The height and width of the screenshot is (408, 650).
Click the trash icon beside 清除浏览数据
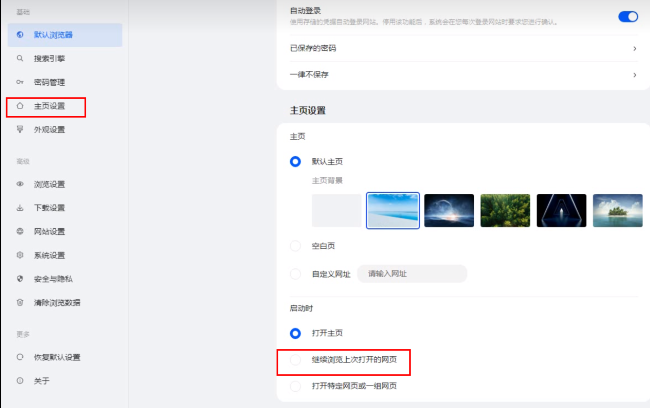20,302
